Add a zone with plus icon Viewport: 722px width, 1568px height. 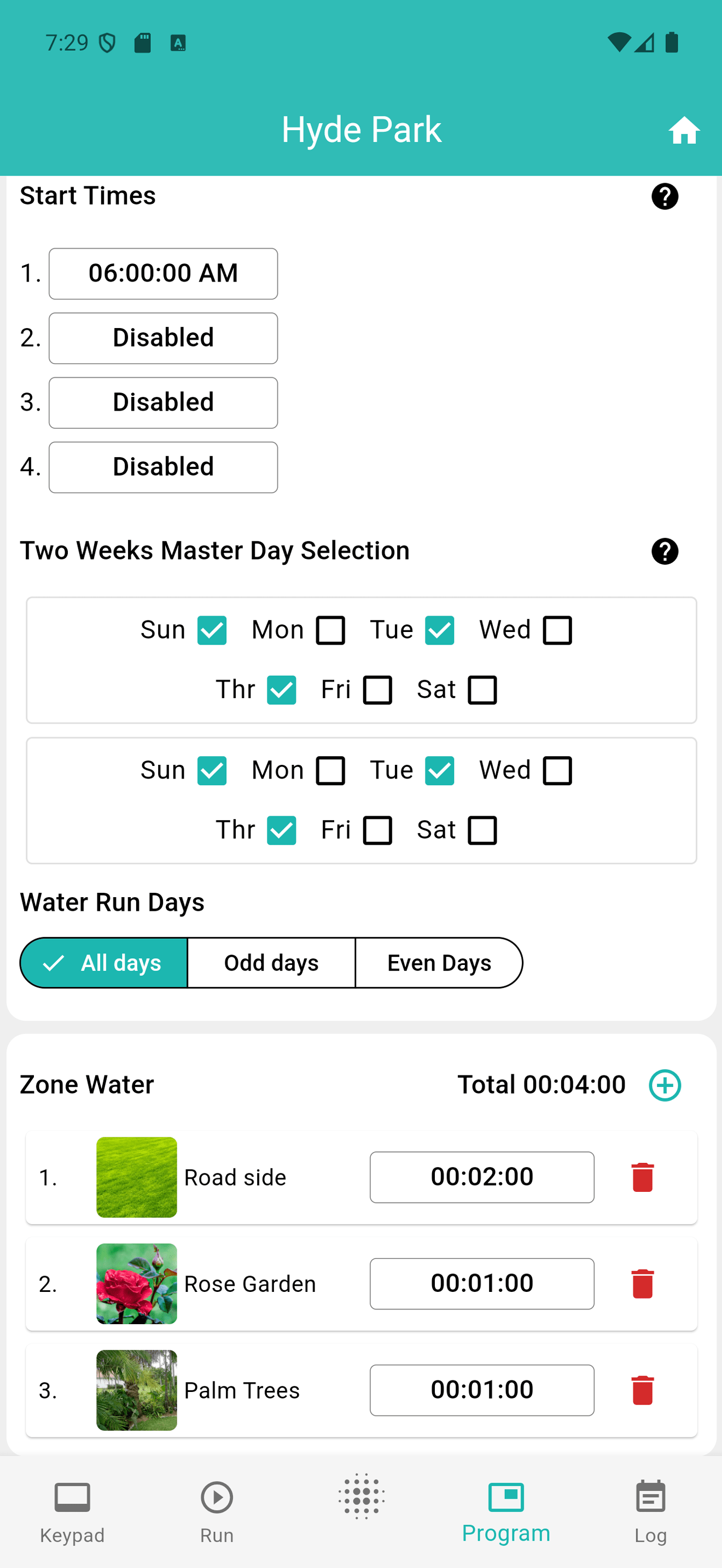click(665, 1085)
